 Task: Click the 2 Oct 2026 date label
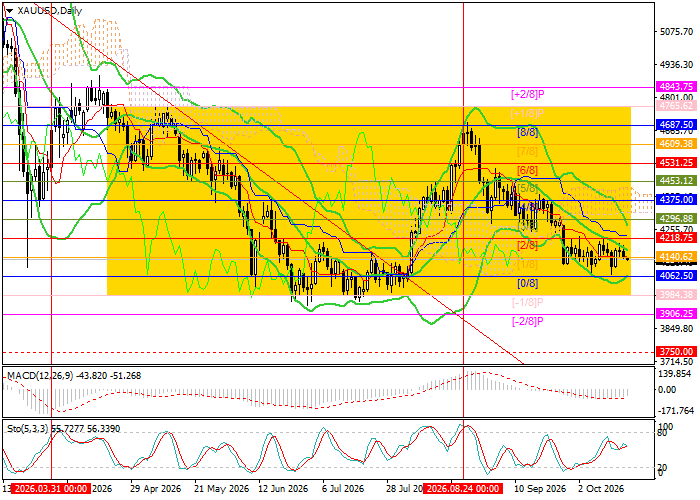[601, 488]
